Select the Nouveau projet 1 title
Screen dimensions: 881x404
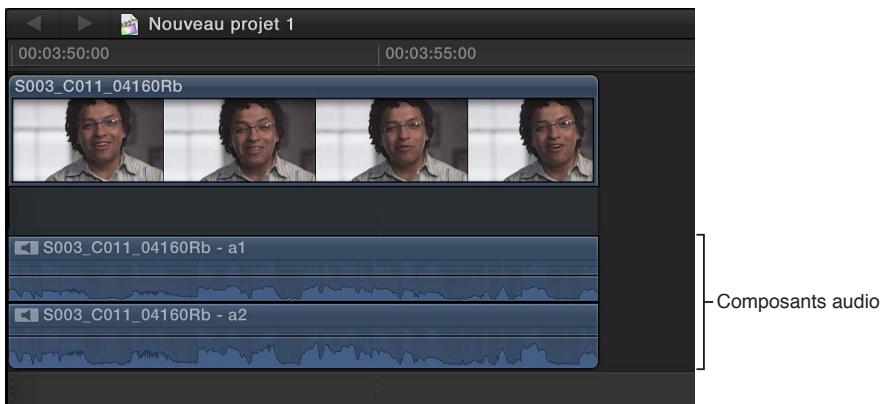click(221, 24)
